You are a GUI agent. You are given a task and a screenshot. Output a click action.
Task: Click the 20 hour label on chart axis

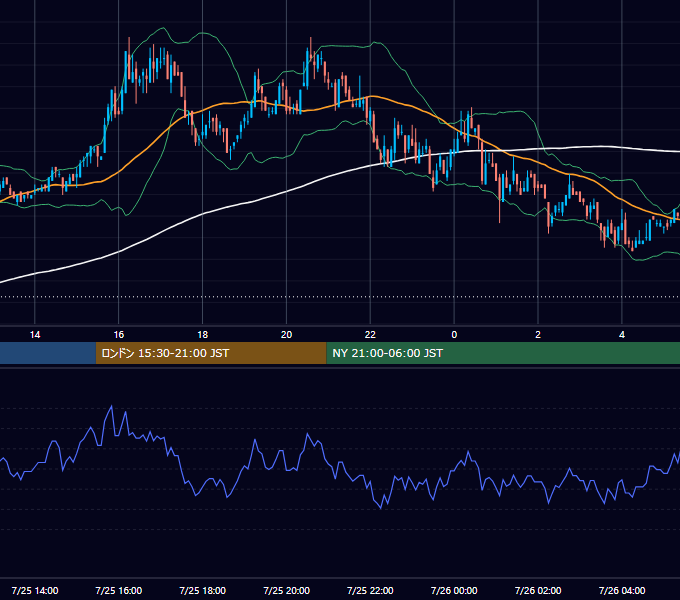[x=286, y=335]
